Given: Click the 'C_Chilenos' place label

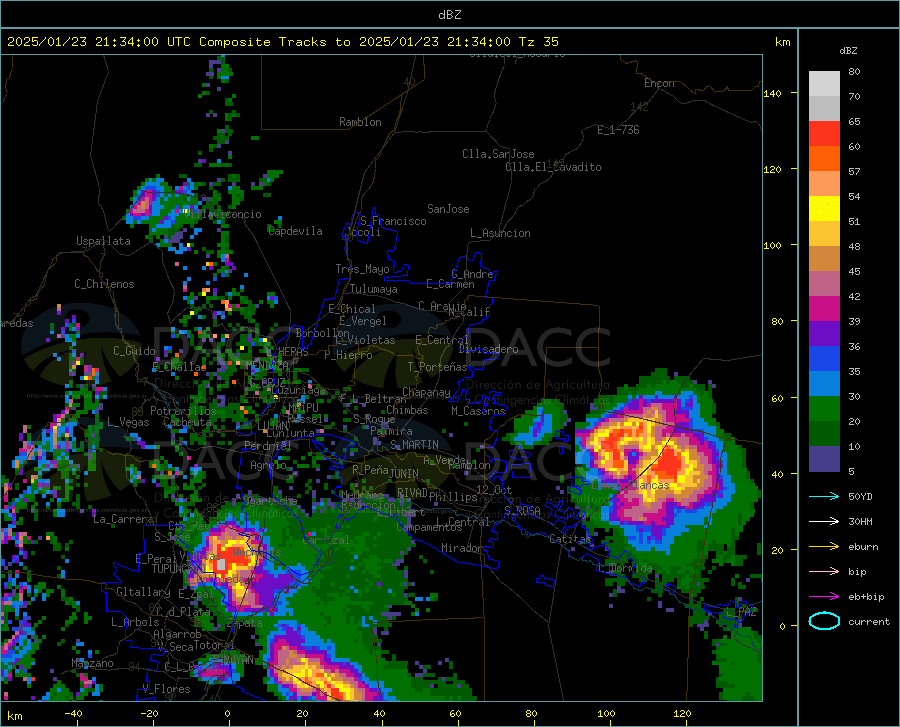Looking at the screenshot, I should pos(104,284).
